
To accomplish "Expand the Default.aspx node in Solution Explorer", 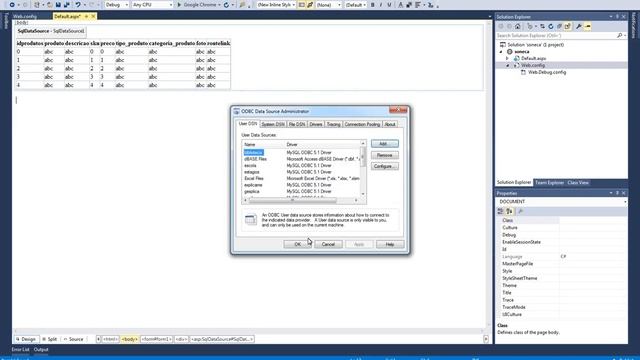I will [x=508, y=58].
